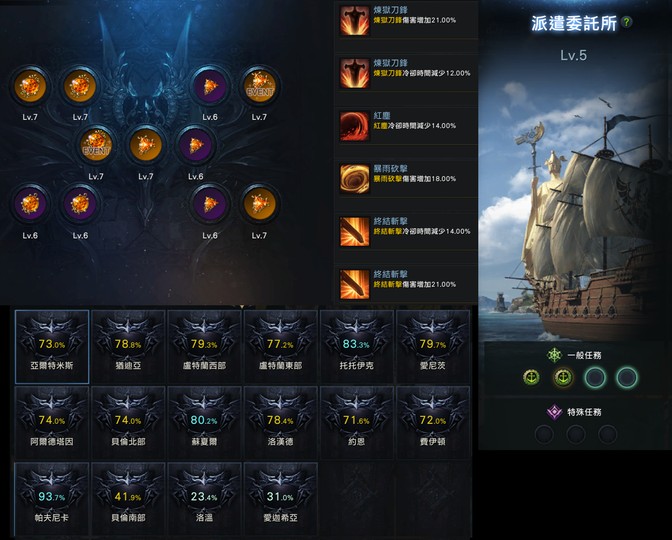Select the 帕夫尼卡 93.7% region tile
This screenshot has height=540, width=672.
[x=52, y=499]
